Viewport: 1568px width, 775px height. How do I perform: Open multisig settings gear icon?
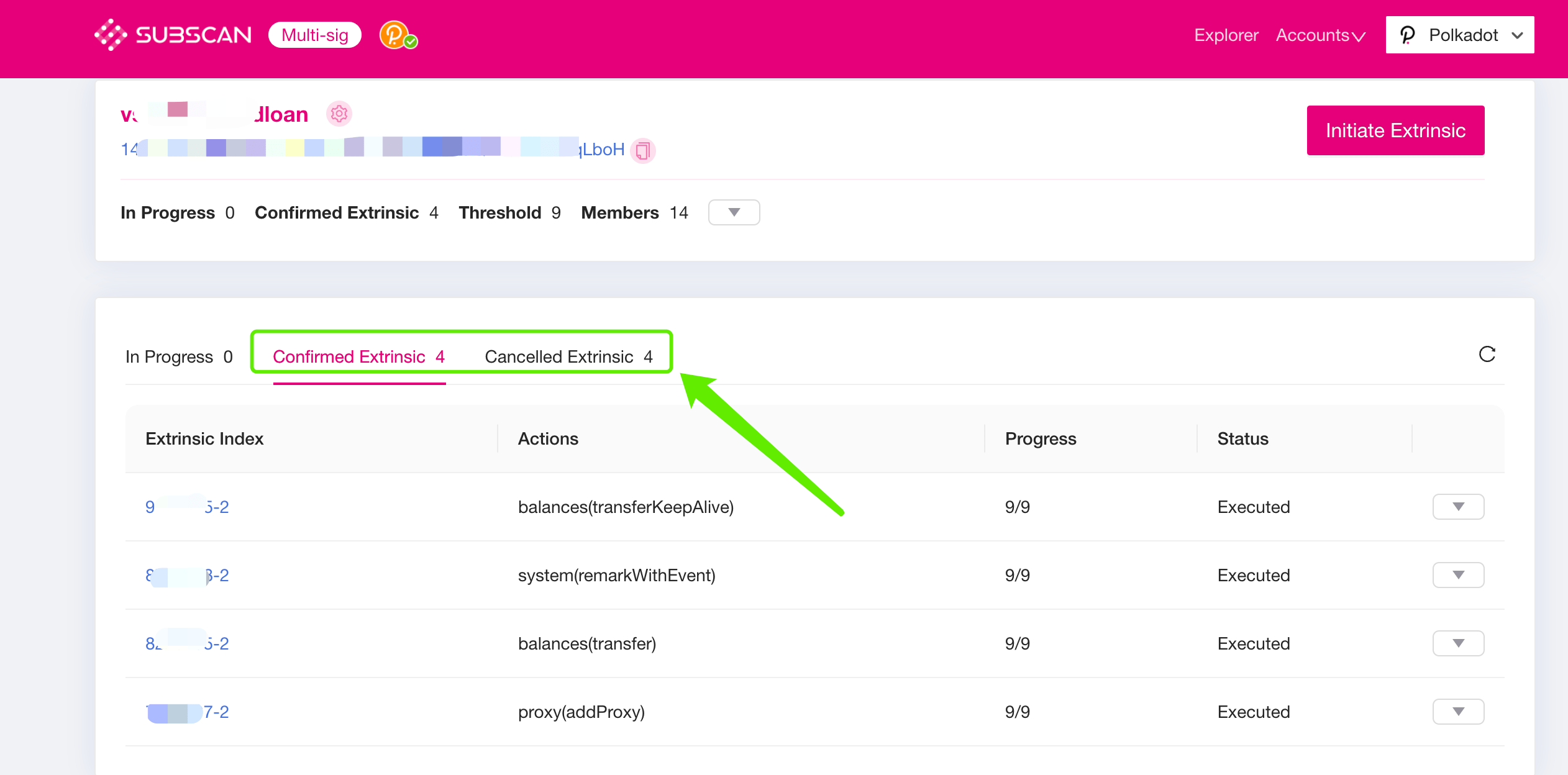point(339,114)
